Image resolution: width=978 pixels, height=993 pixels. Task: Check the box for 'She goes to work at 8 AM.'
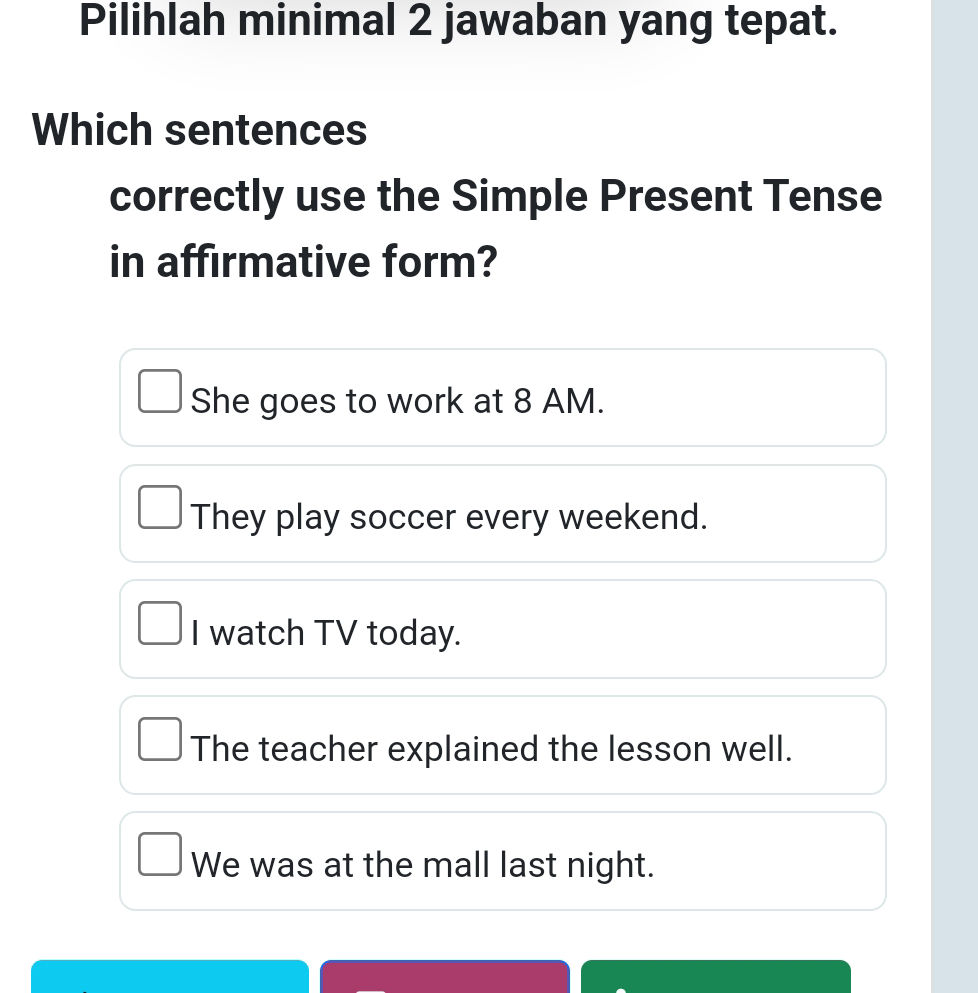point(160,391)
